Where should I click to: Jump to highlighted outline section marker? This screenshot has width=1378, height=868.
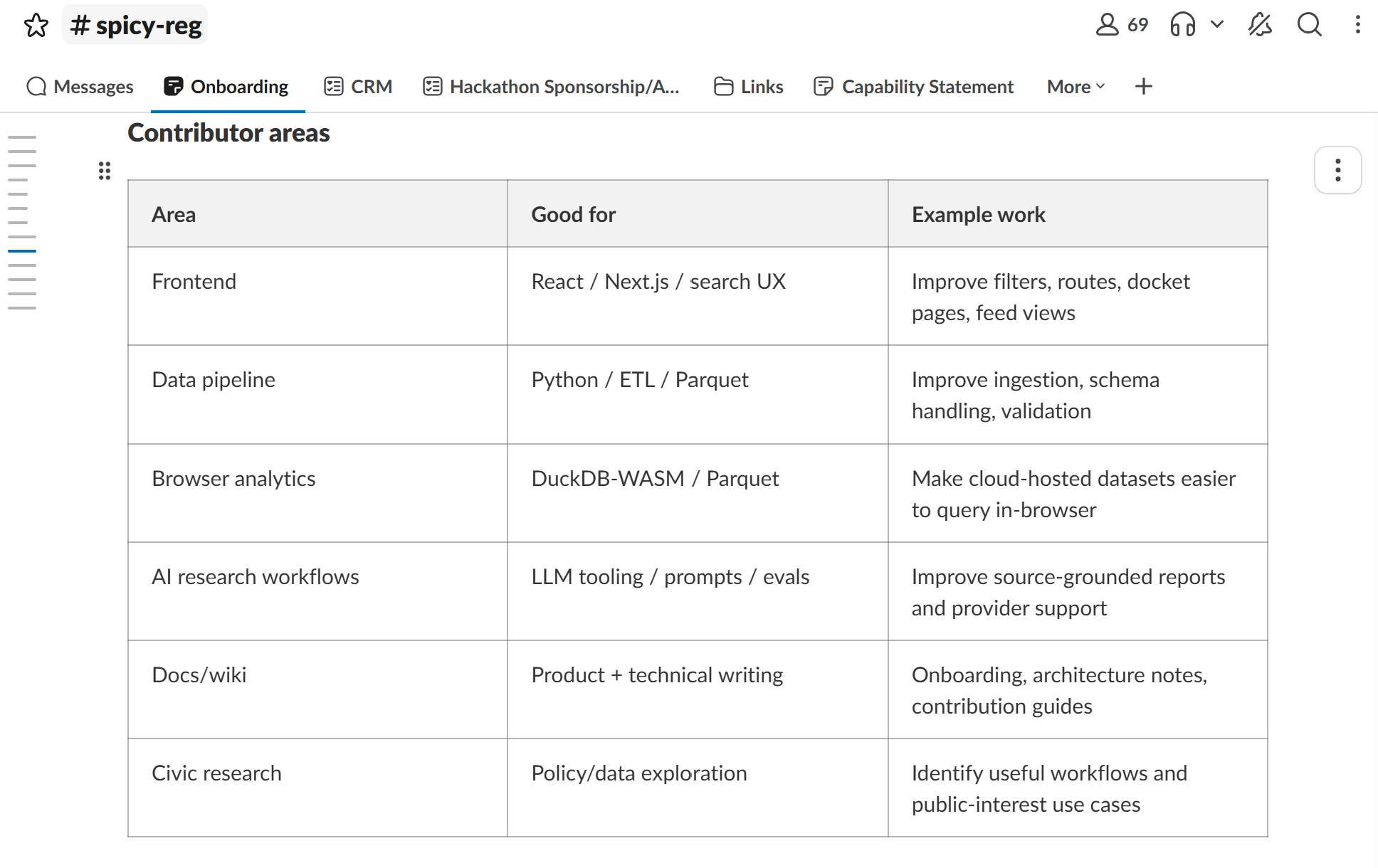coord(22,251)
